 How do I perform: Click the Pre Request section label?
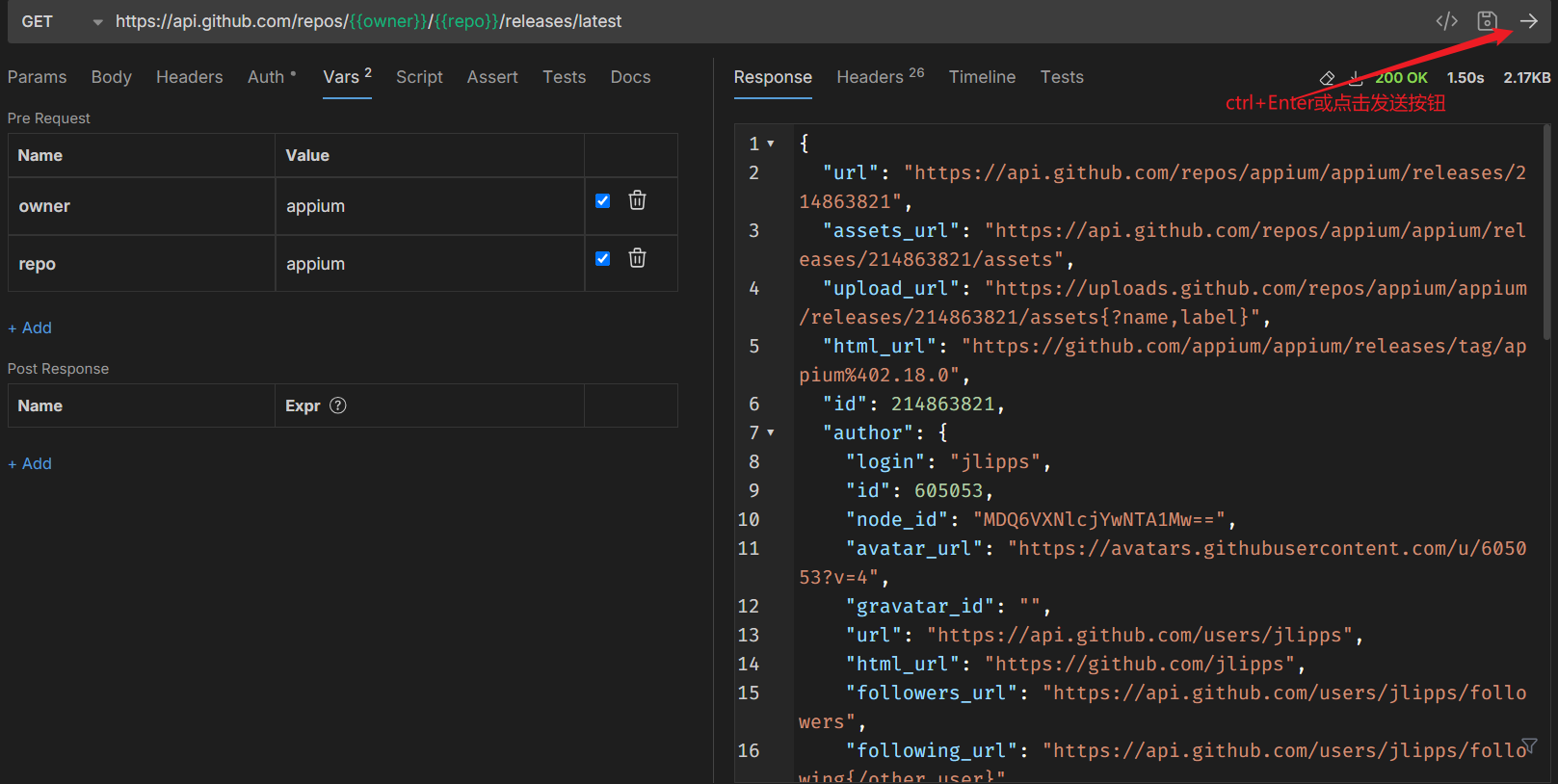click(49, 118)
